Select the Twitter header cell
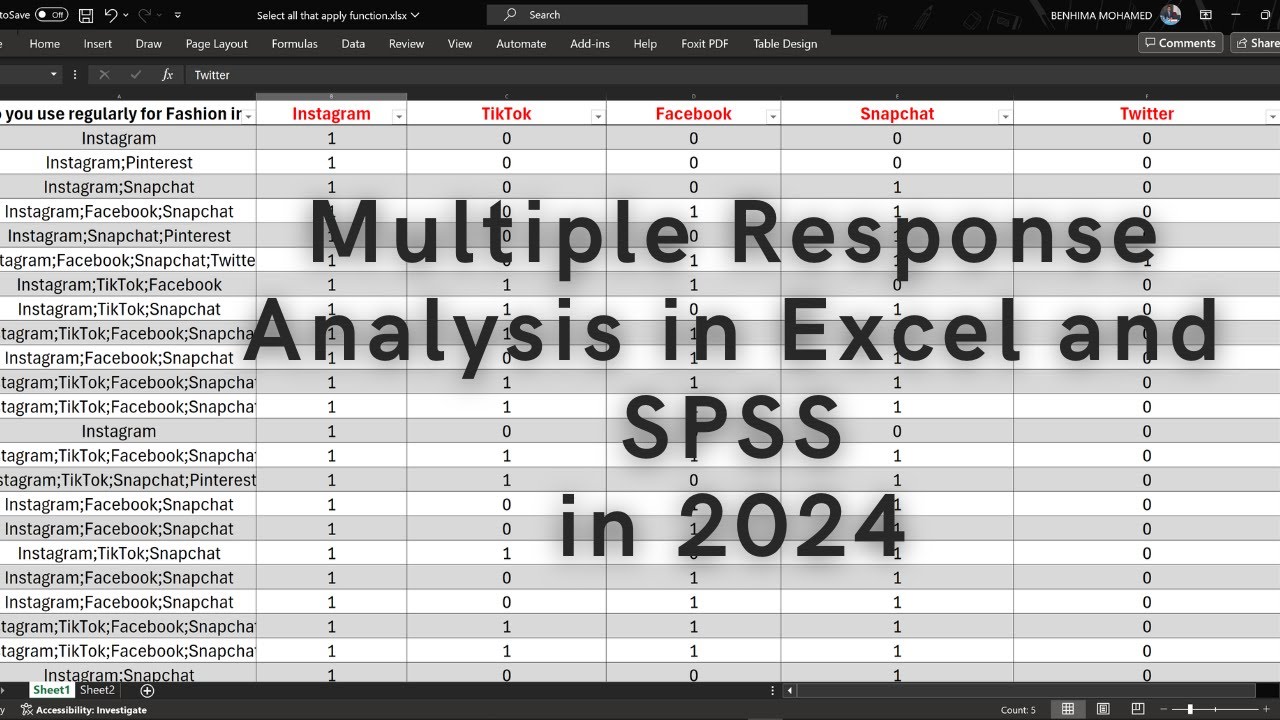This screenshot has width=1280, height=720. pos(1146,114)
